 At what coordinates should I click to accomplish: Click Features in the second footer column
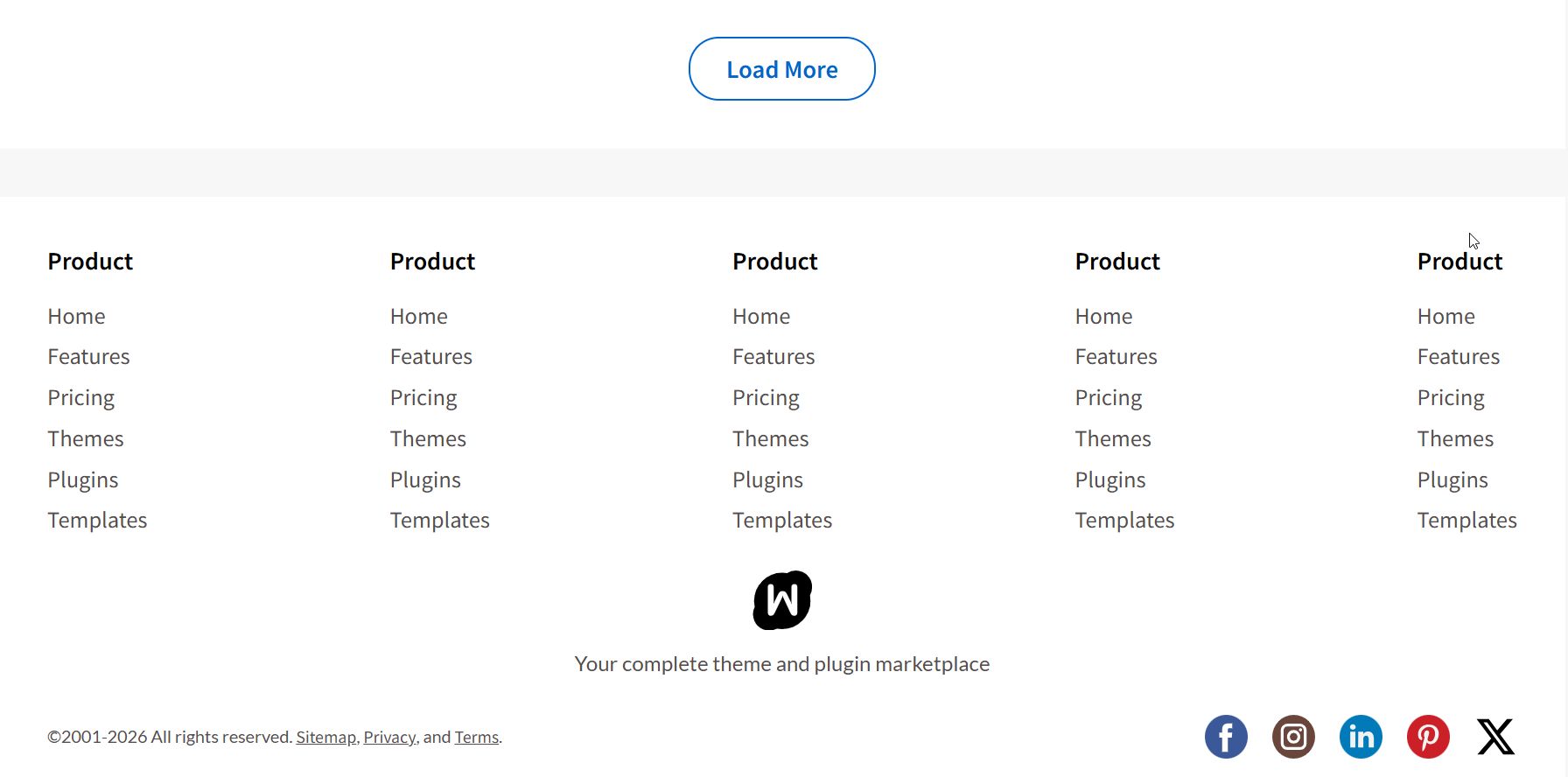click(x=430, y=357)
